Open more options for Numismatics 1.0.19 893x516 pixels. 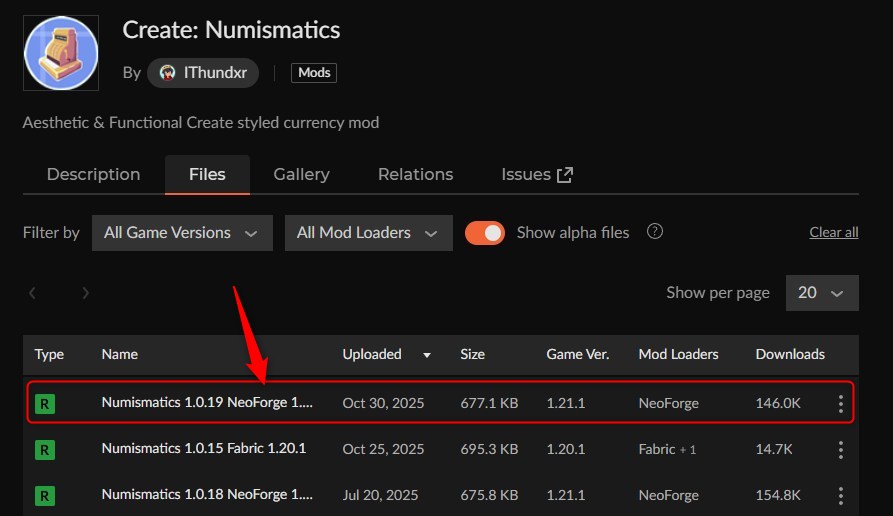click(841, 404)
